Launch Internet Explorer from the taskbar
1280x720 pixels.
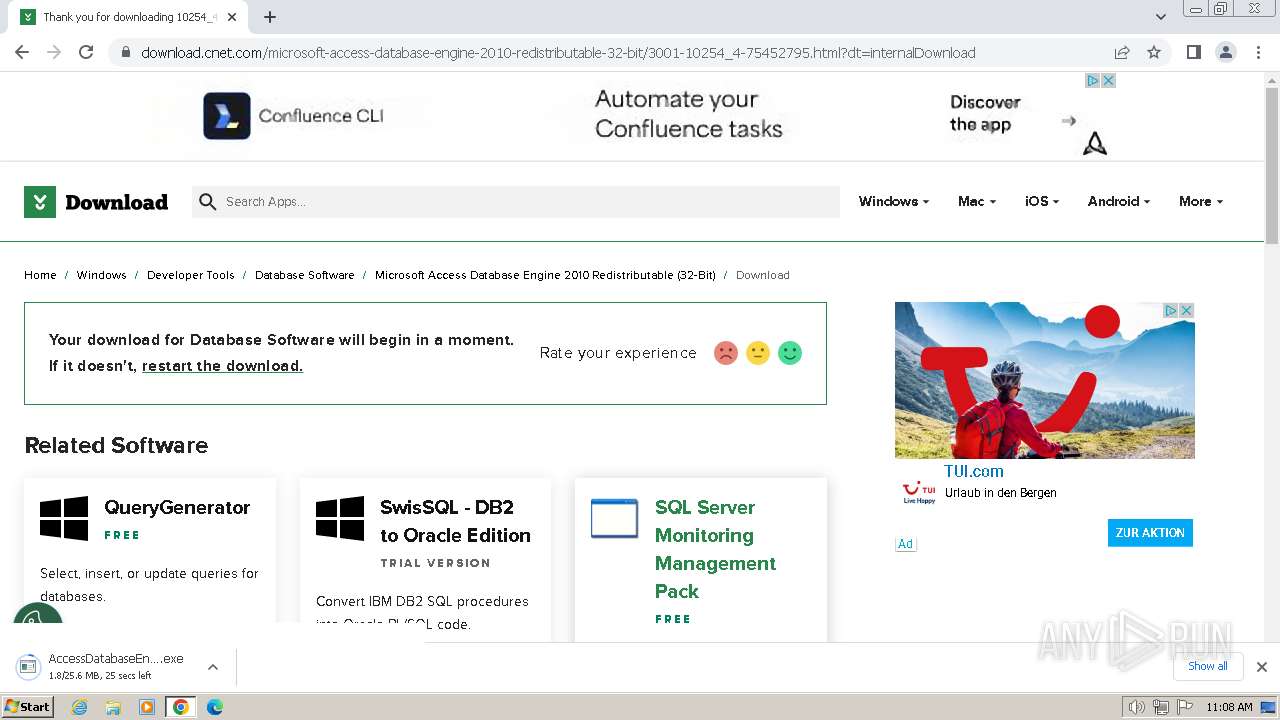pyautogui.click(x=80, y=707)
